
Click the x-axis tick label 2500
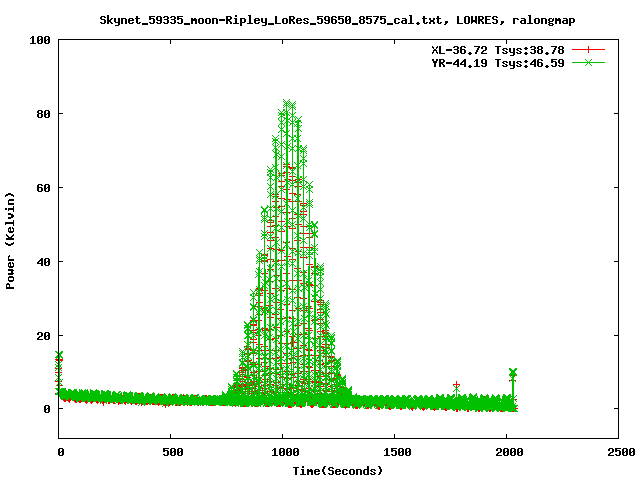(620, 452)
